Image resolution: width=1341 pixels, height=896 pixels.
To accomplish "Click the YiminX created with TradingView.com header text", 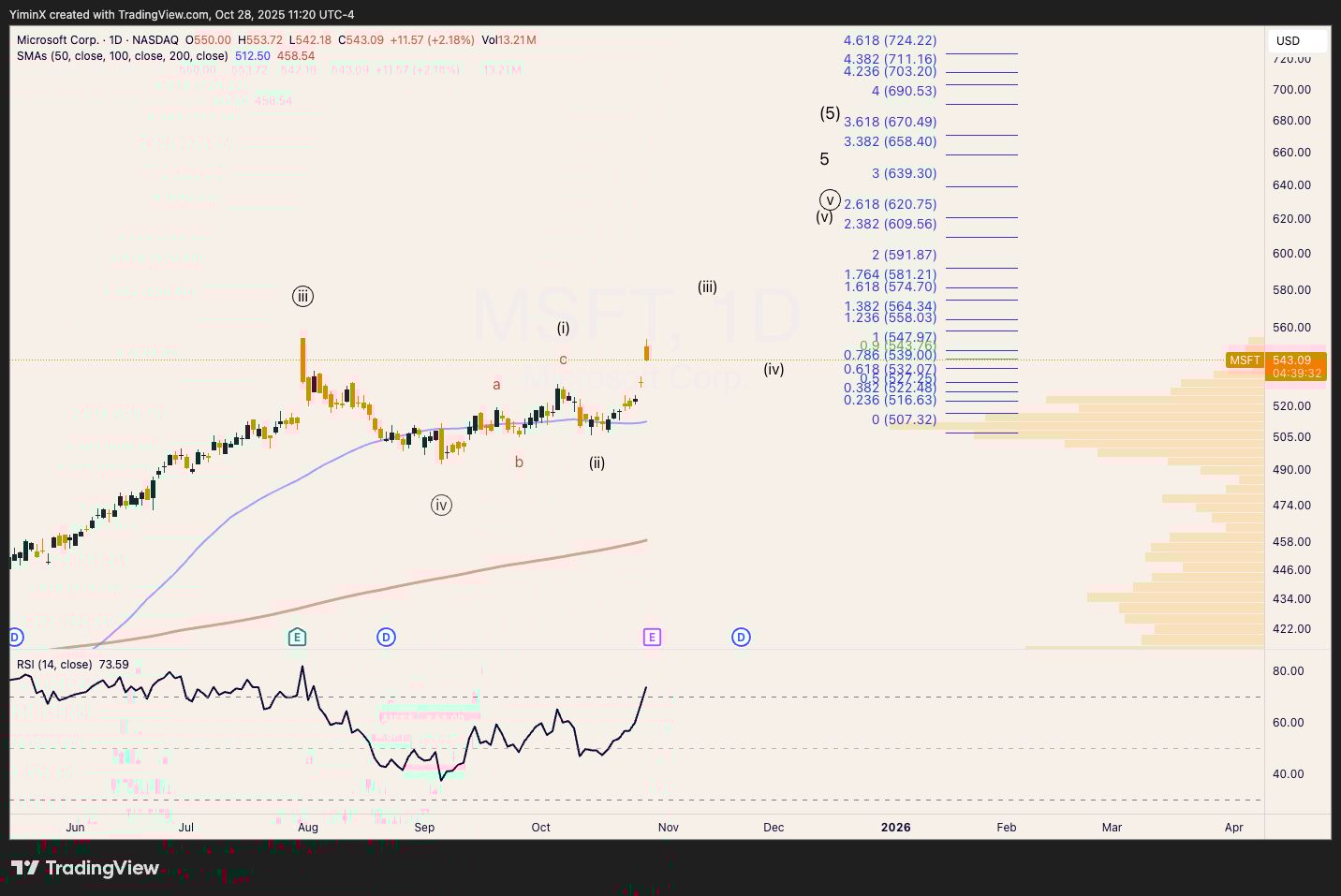I will click(x=183, y=14).
